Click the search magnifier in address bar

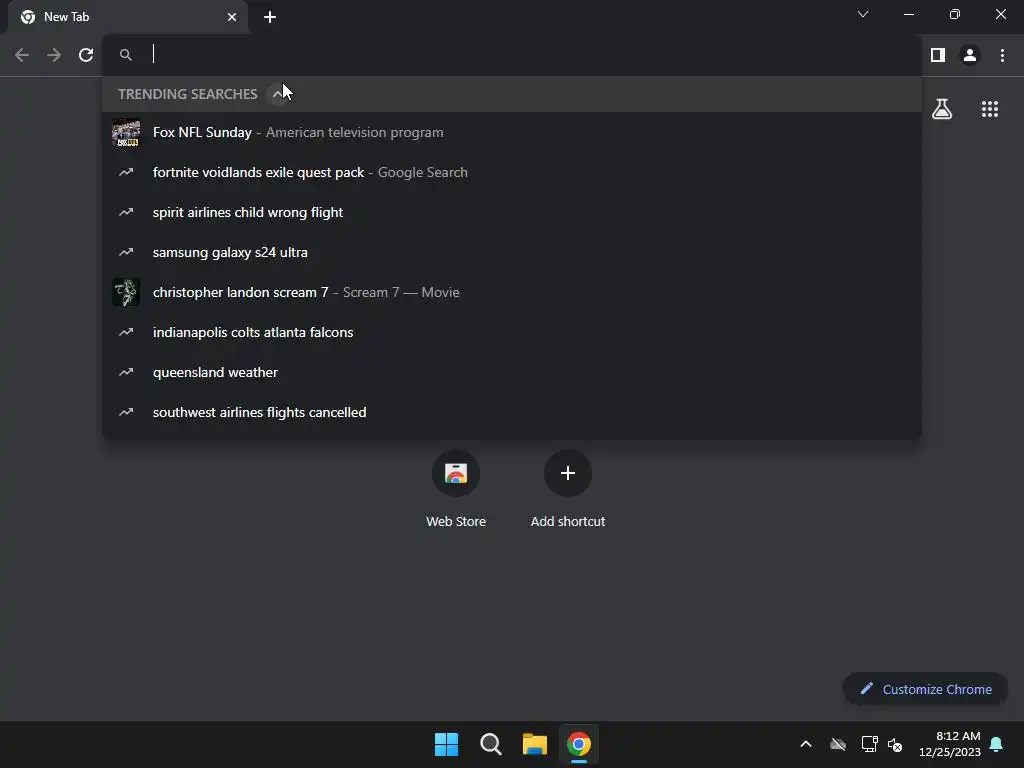click(125, 55)
